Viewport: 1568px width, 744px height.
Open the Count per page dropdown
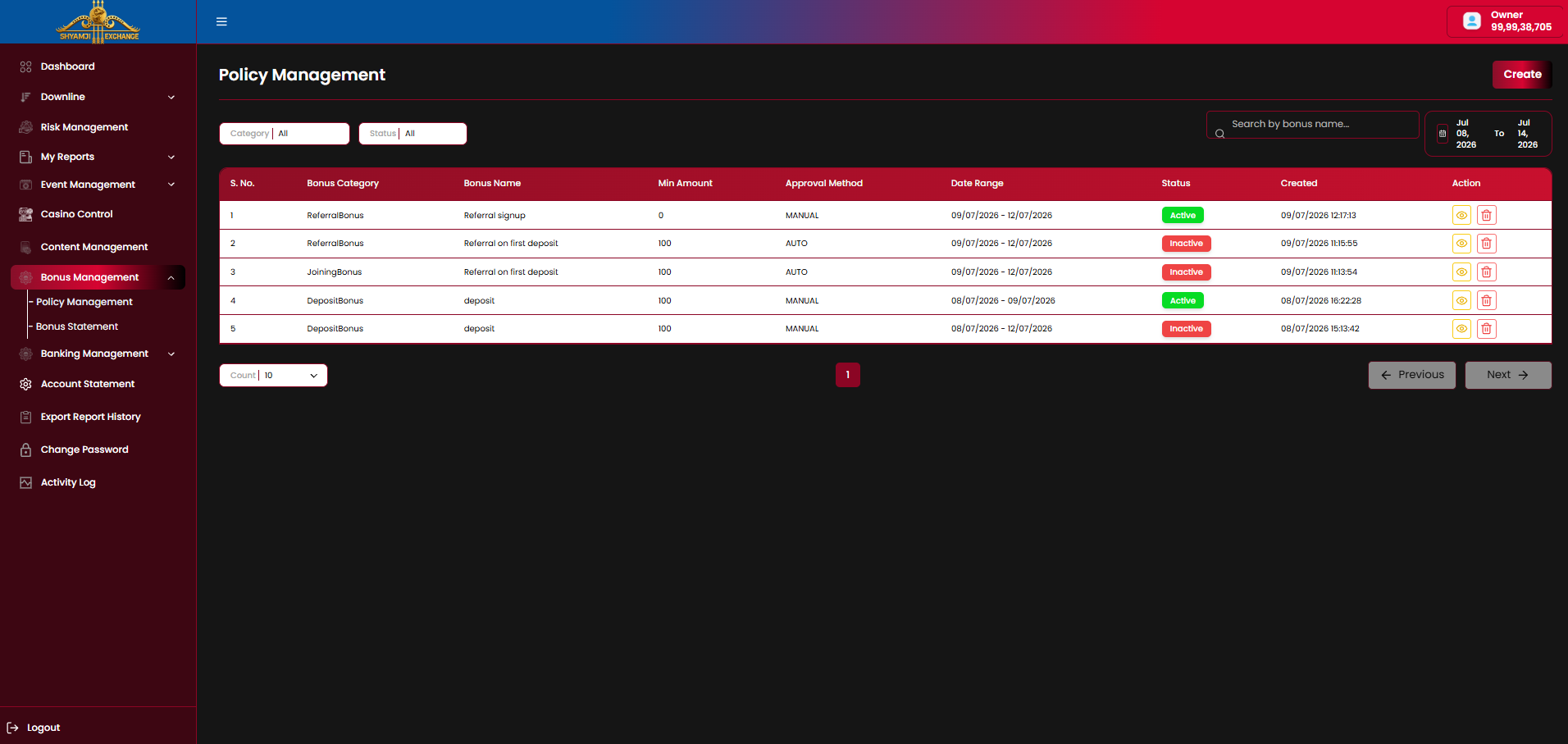pos(273,375)
